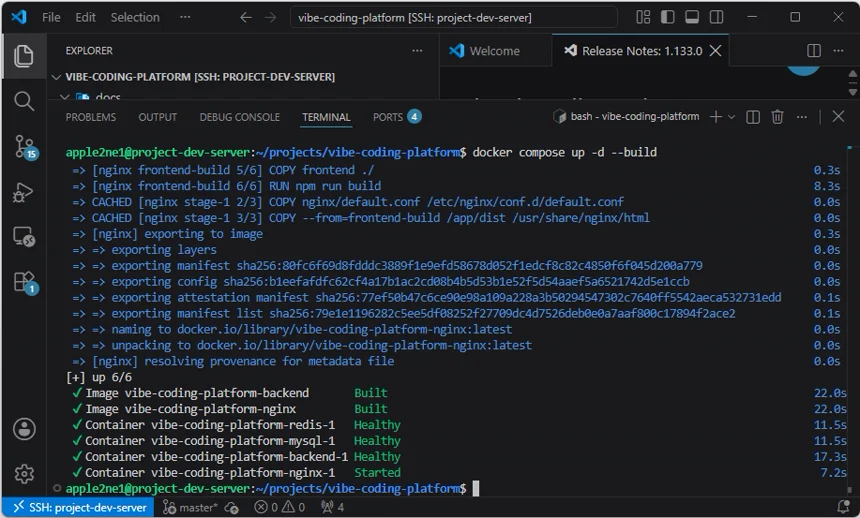Open the Search view in activity bar

[24, 101]
